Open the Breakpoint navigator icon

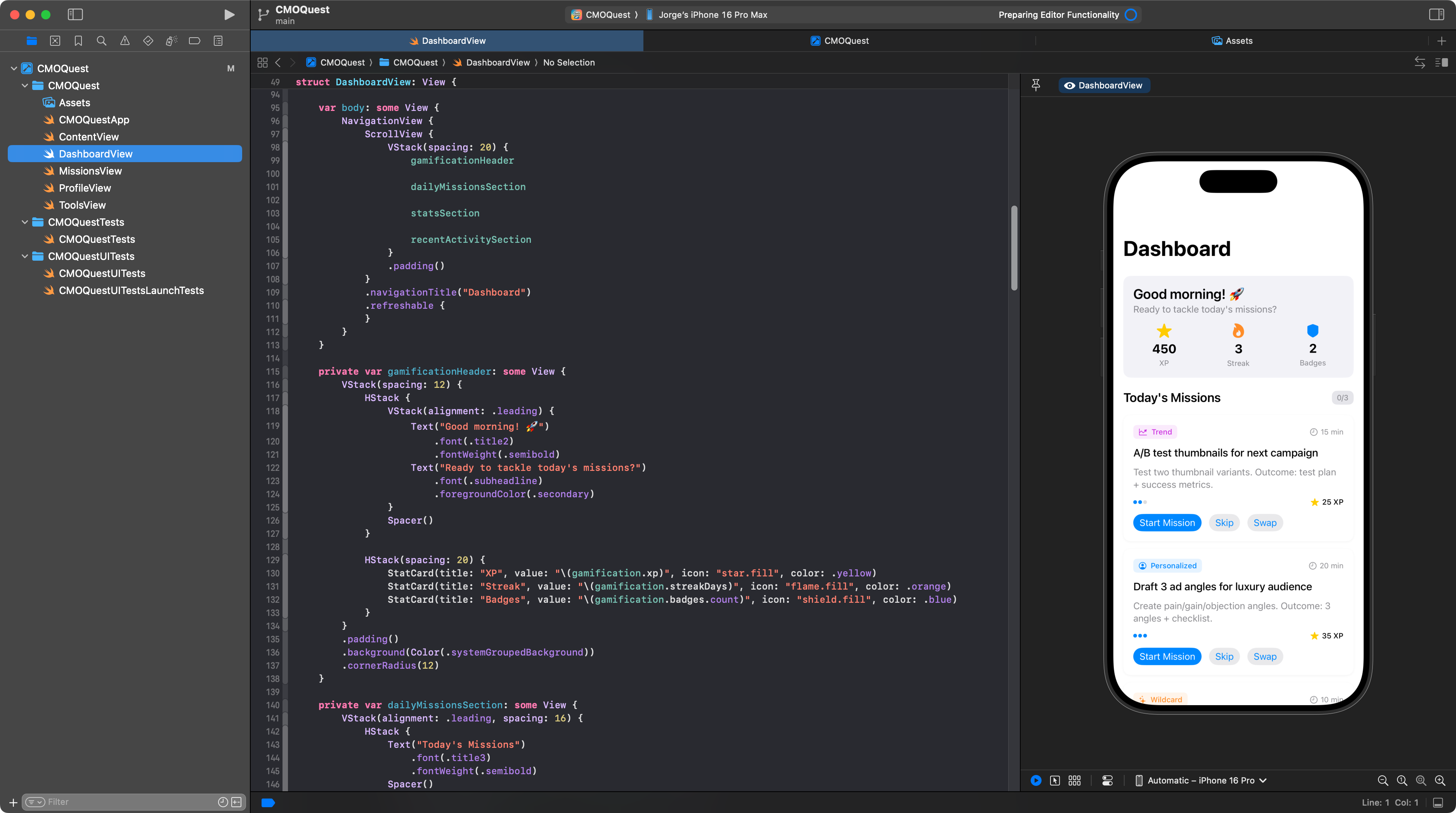tap(194, 41)
